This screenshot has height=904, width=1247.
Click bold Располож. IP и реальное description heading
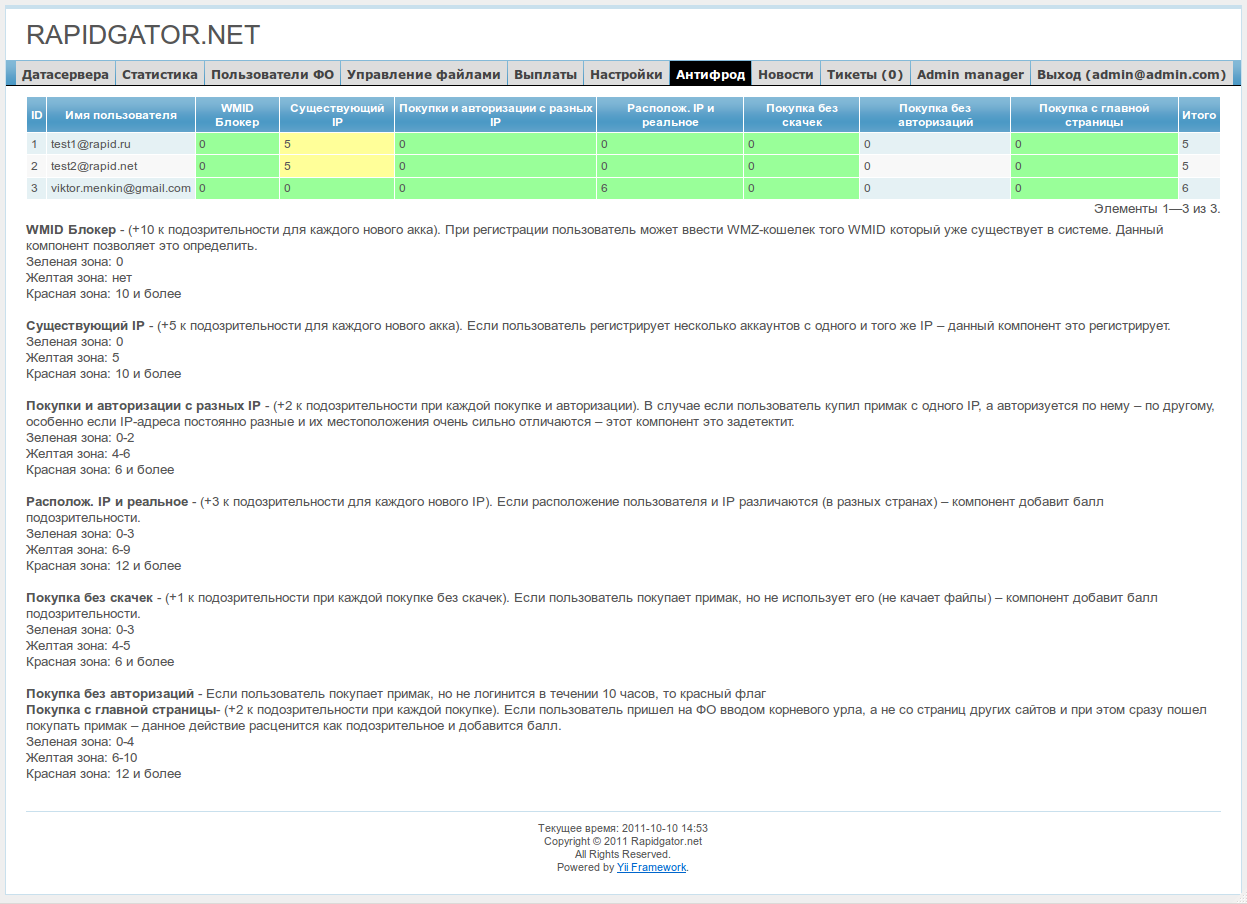coord(107,502)
